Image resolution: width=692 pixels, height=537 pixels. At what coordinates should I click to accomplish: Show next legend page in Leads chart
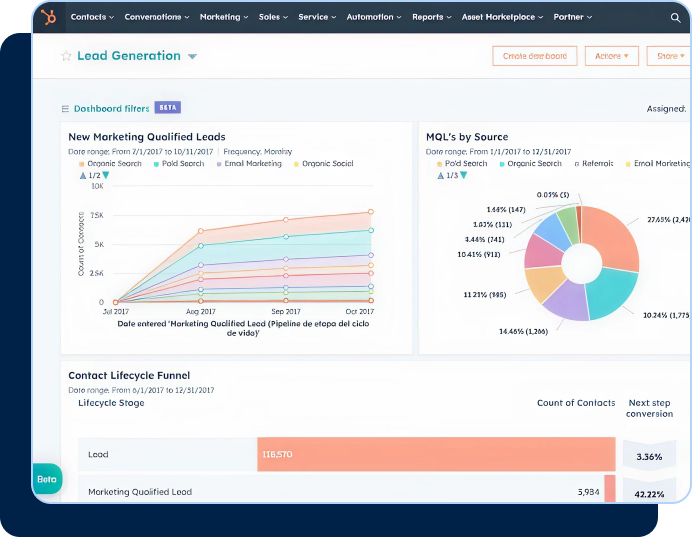106,175
